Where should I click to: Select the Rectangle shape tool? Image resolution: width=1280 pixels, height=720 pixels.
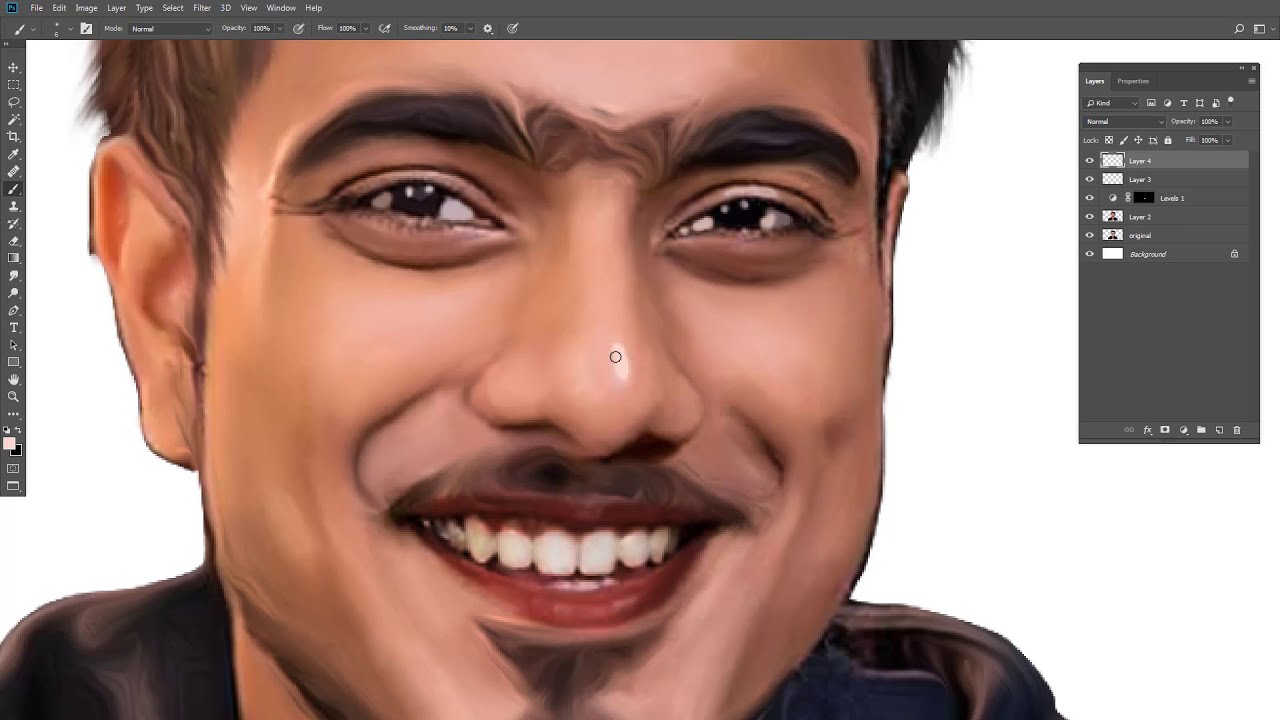tap(13, 362)
